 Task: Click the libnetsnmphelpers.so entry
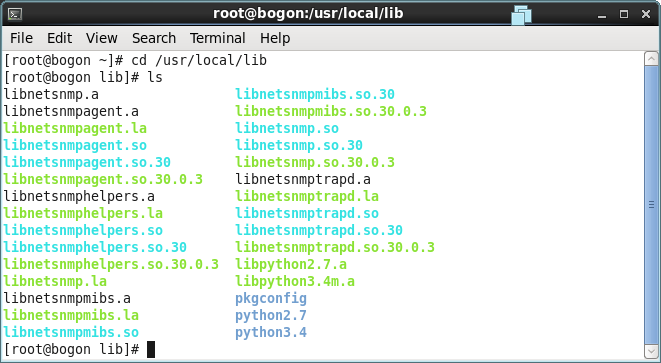83,231
